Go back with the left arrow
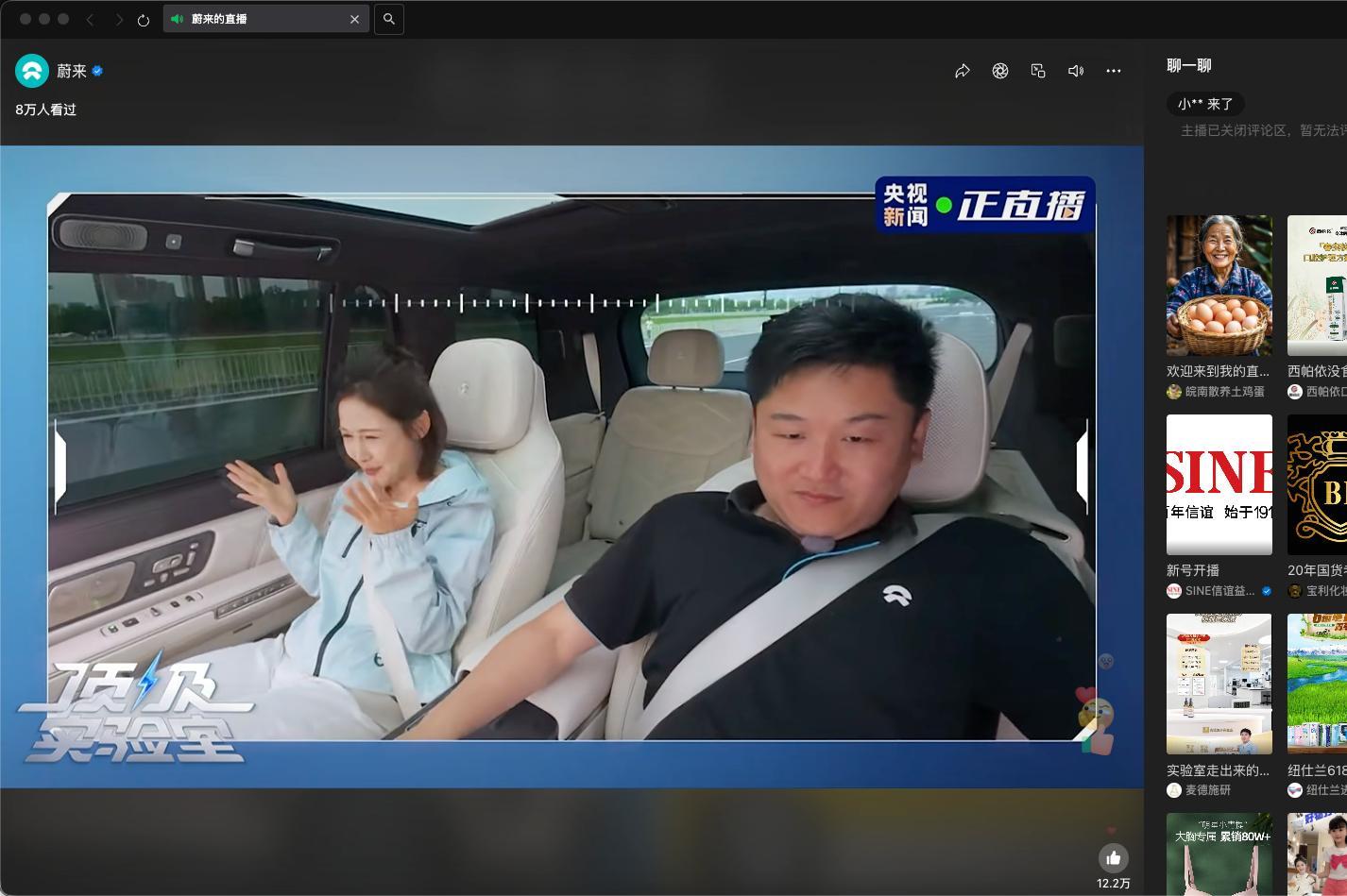The image size is (1347, 896). tap(90, 20)
